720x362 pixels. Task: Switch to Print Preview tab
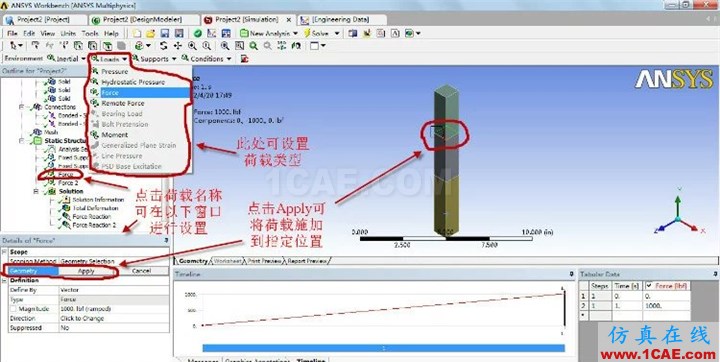[264, 261]
